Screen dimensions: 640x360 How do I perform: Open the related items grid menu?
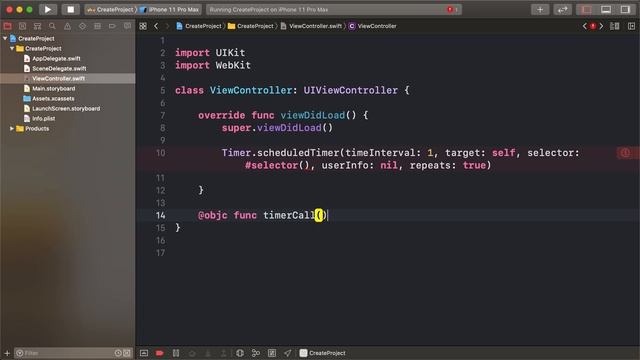tap(143, 26)
